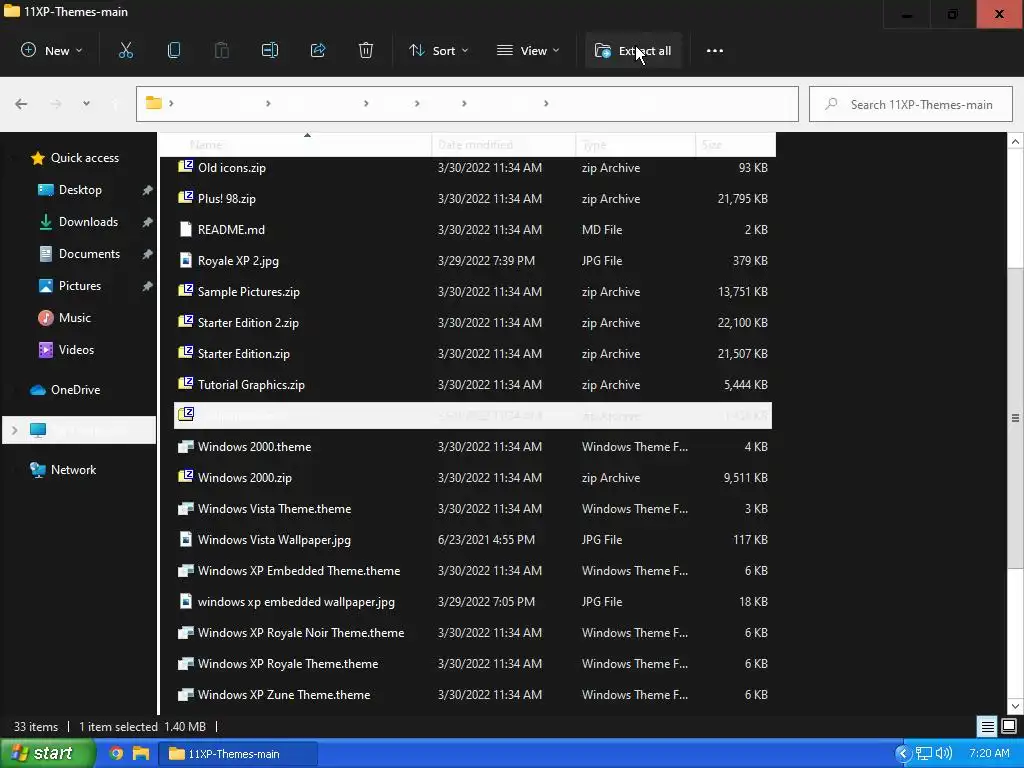Viewport: 1024px width, 768px height.
Task: Click the pin icon beside Downloads
Action: [147, 222]
